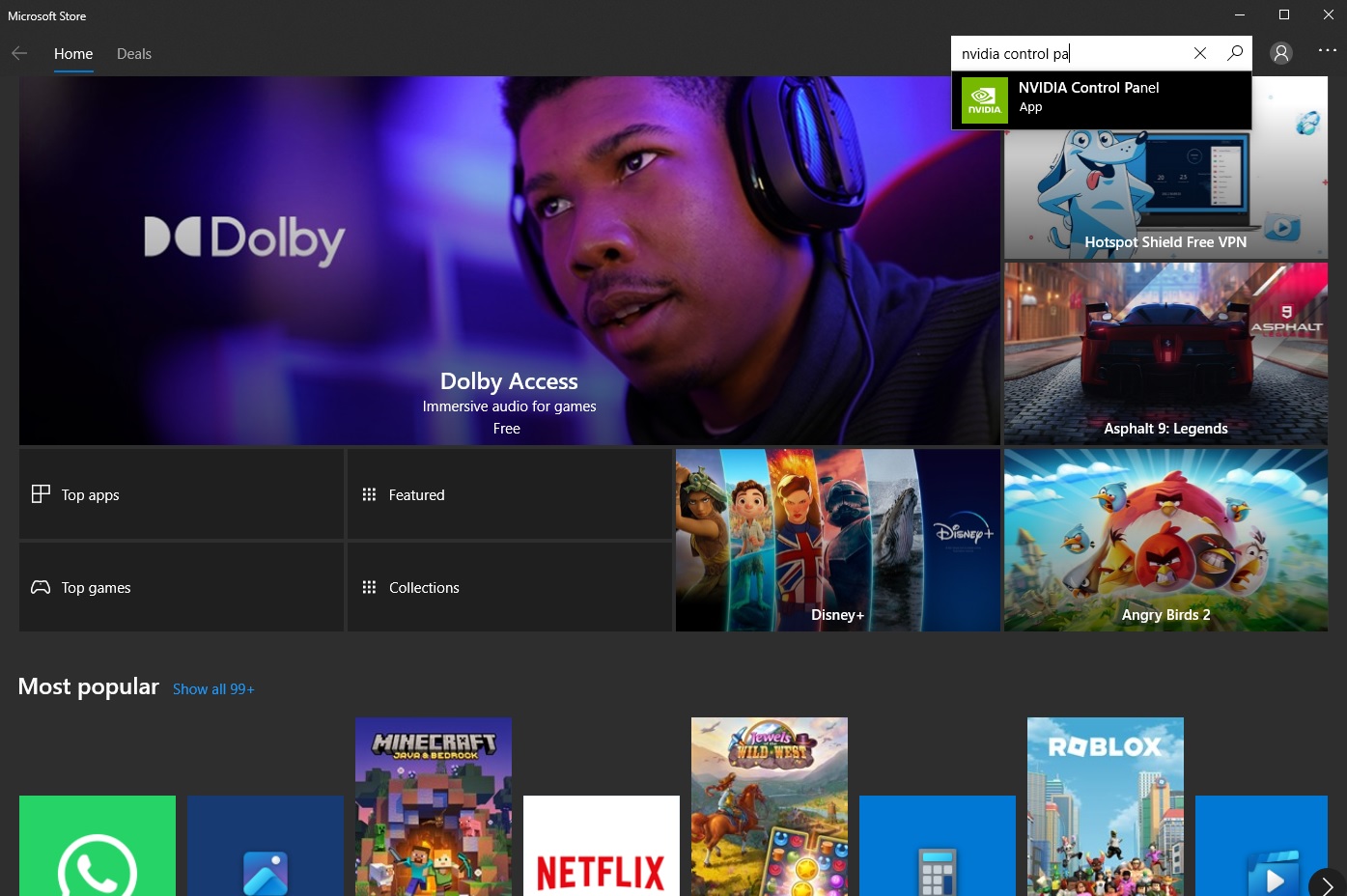
Task: Open the blue Photos app tile
Action: (266, 846)
